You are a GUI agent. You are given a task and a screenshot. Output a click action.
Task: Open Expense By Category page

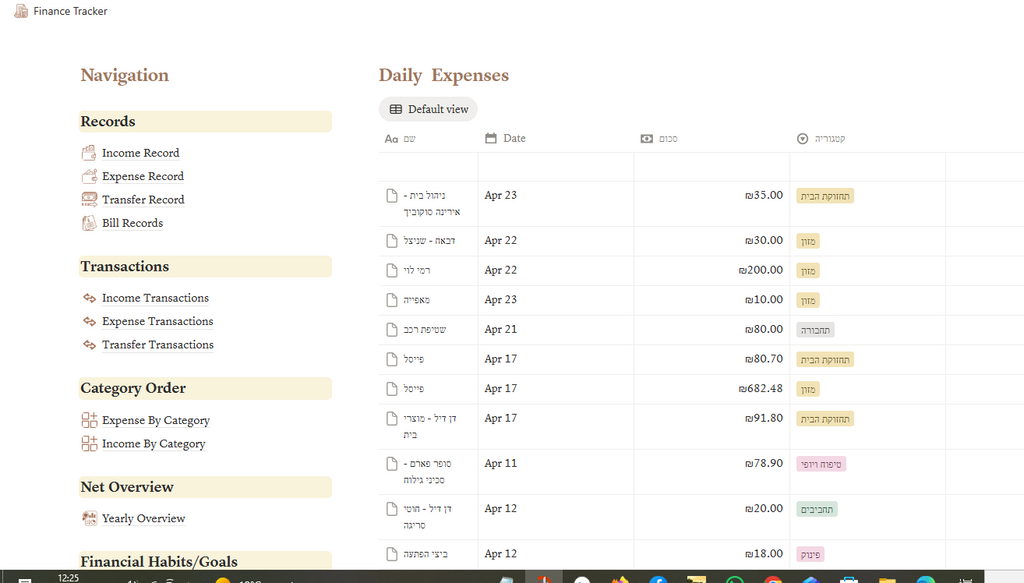coord(155,420)
